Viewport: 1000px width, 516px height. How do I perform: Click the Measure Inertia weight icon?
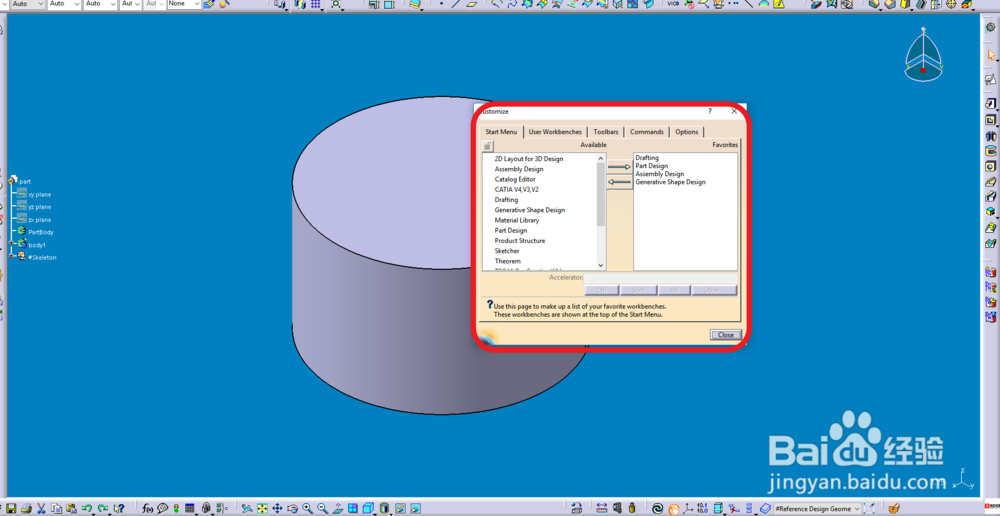[x=632, y=508]
